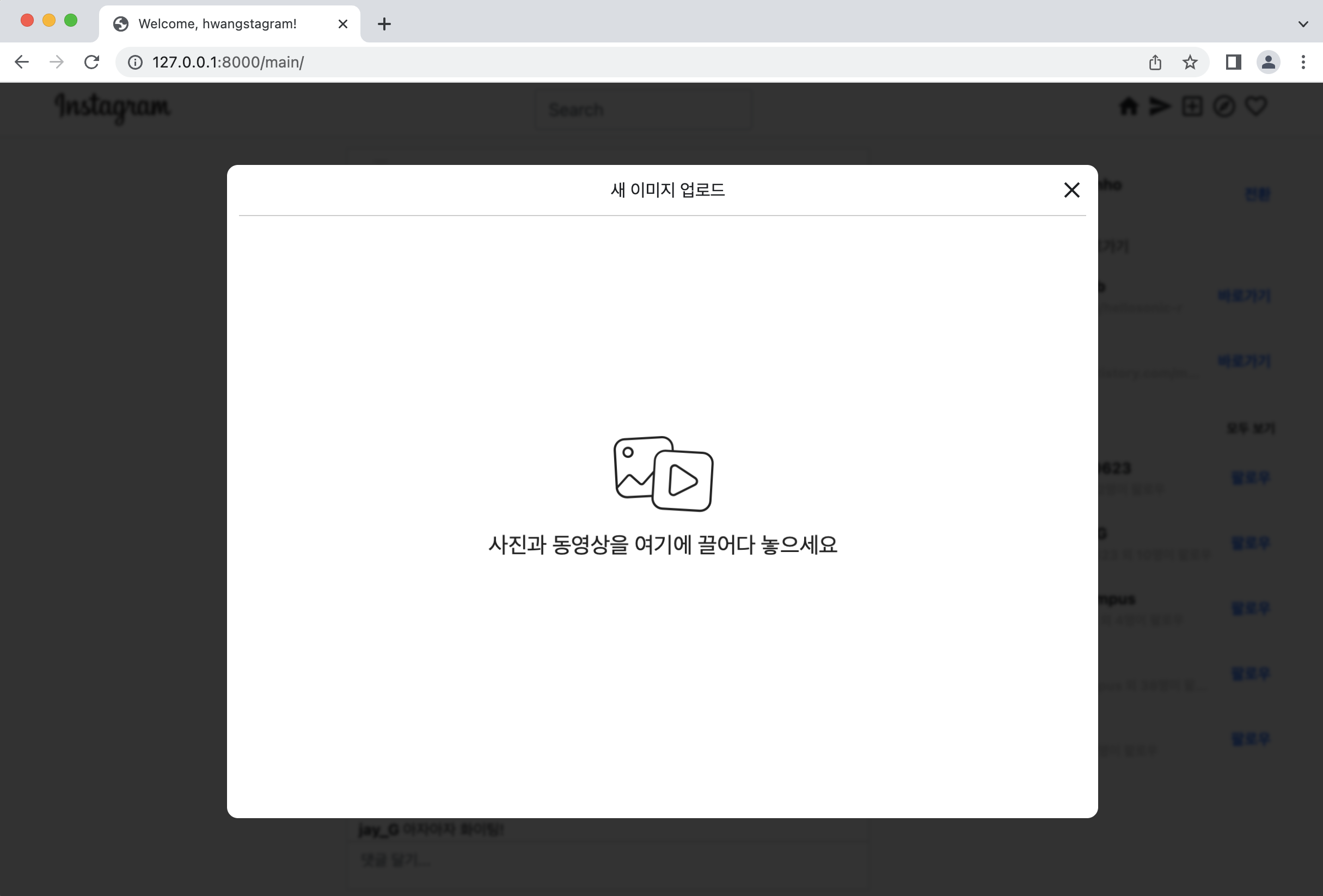Click the new post plus icon
The height and width of the screenshot is (896, 1323).
1191,107
